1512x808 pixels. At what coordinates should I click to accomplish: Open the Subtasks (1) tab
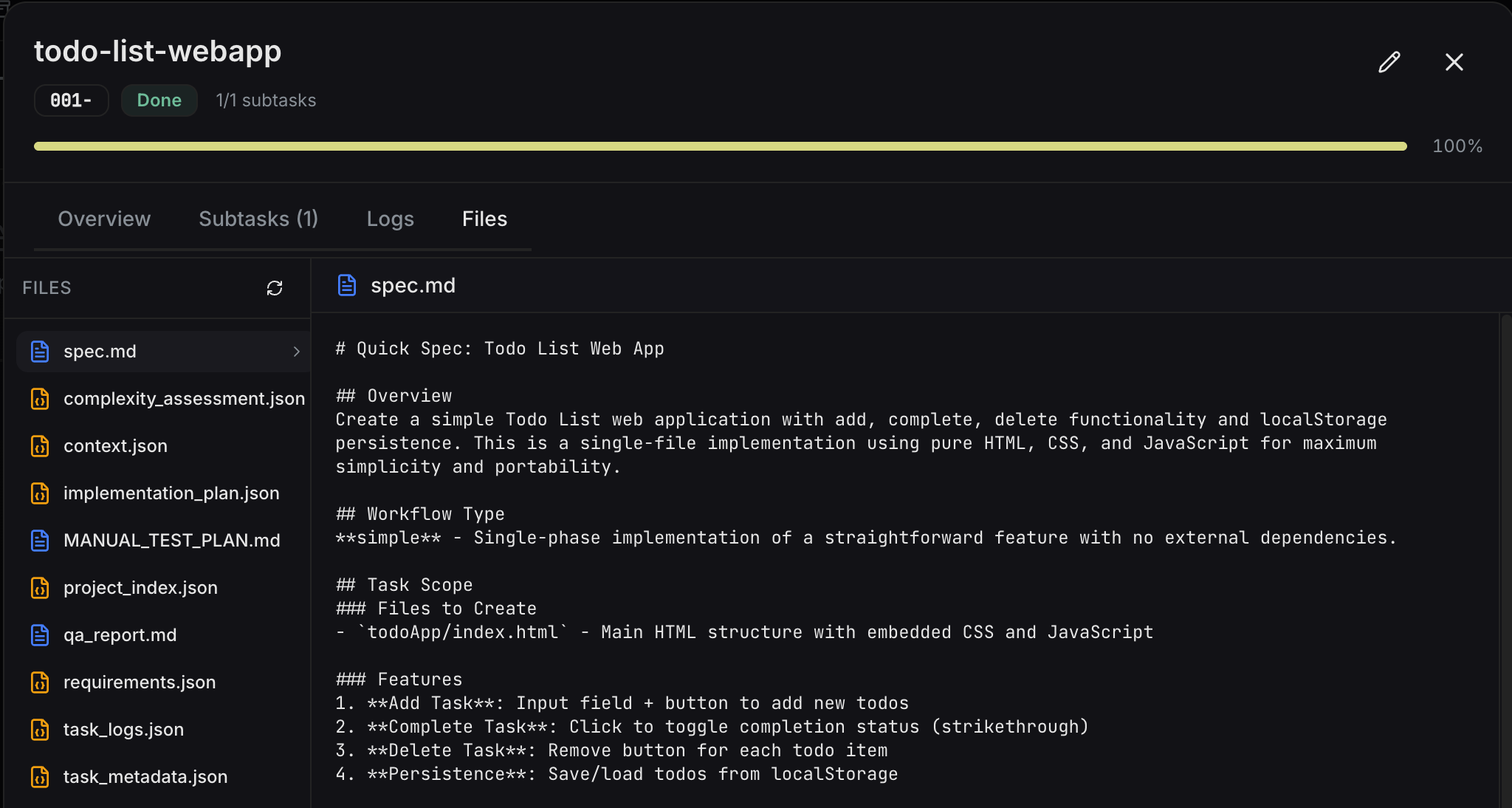point(258,219)
